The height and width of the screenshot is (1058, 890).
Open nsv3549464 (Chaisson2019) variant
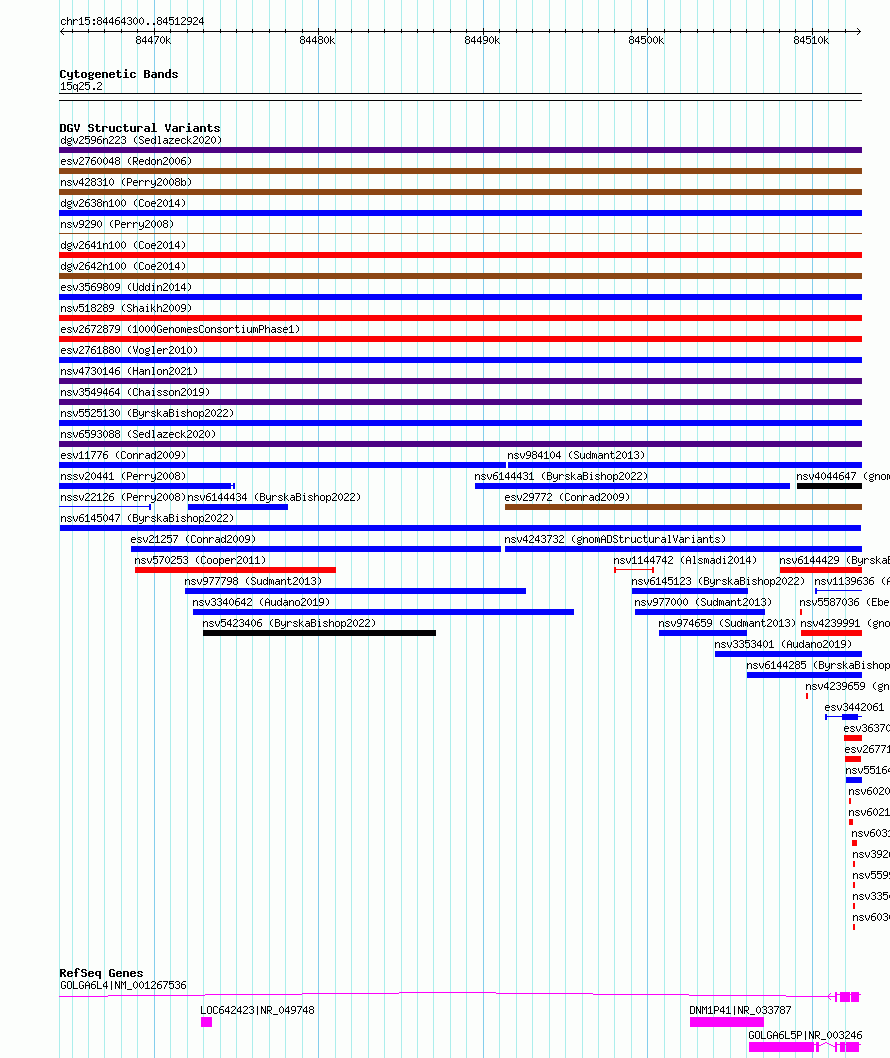(135, 392)
